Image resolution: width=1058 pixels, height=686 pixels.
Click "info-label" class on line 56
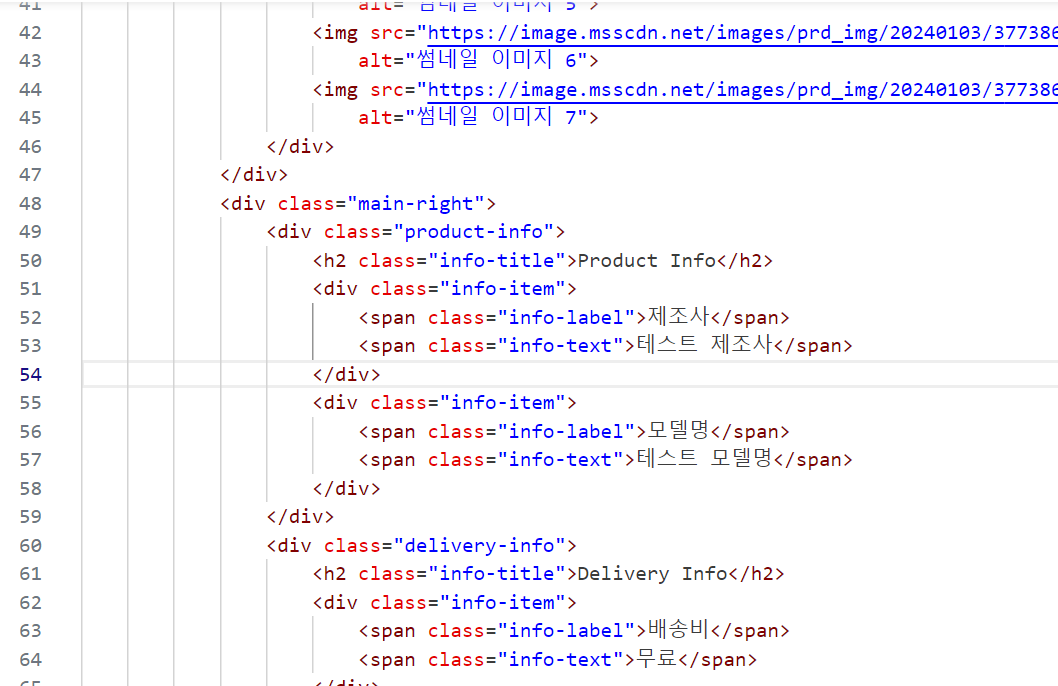566,432
